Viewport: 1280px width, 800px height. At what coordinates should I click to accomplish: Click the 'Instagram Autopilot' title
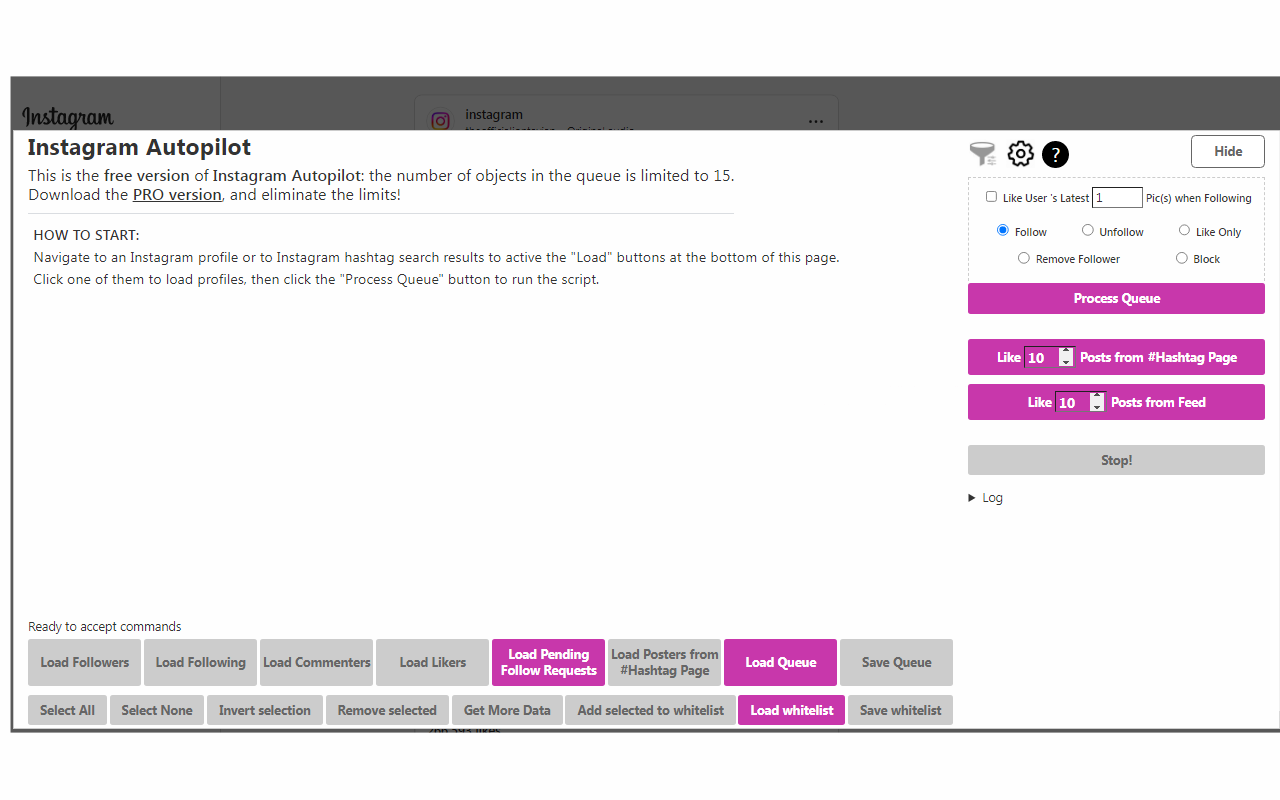pyautogui.click(x=139, y=147)
